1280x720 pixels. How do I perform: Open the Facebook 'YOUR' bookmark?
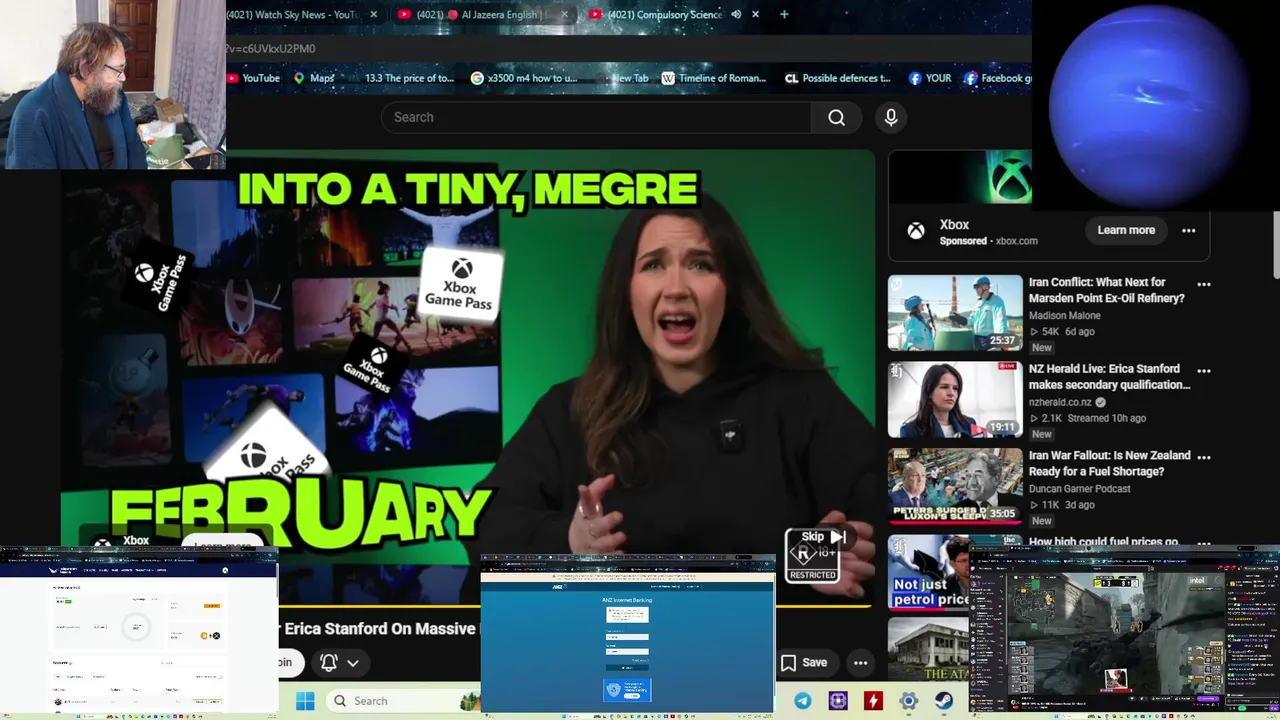[x=930, y=78]
